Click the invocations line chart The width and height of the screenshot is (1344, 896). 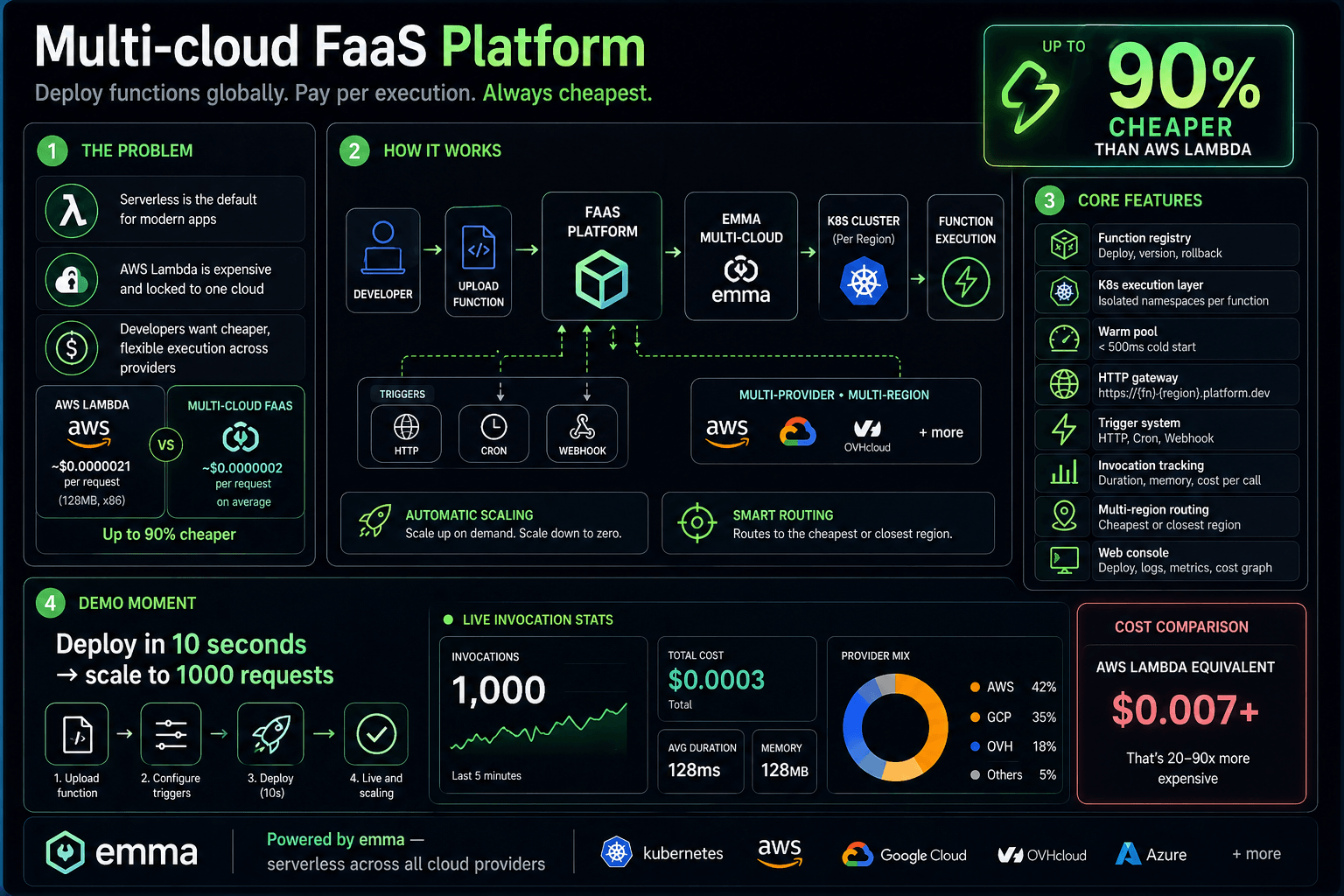coord(539,729)
